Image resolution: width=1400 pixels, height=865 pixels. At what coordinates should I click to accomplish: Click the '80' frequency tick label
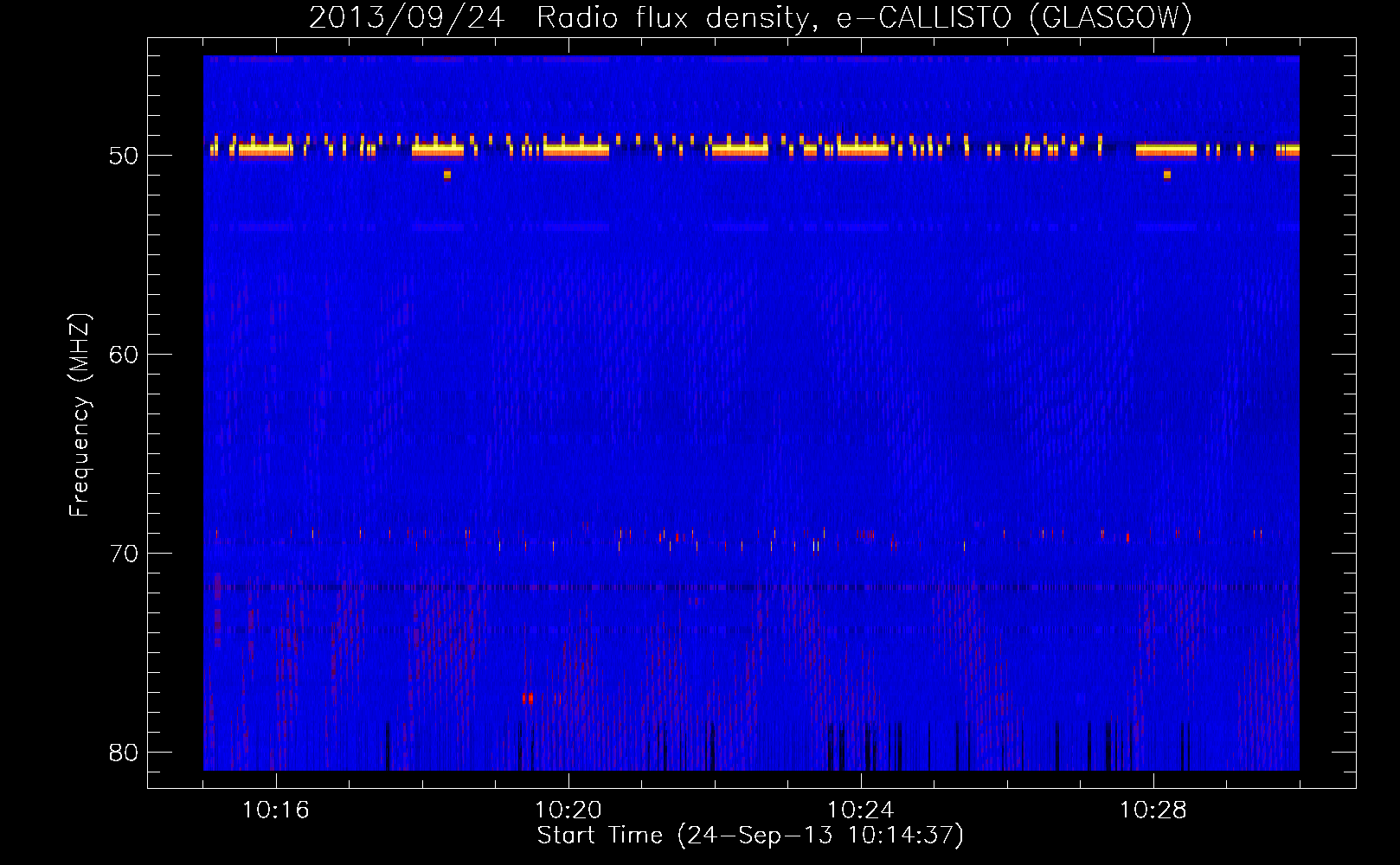pos(124,753)
